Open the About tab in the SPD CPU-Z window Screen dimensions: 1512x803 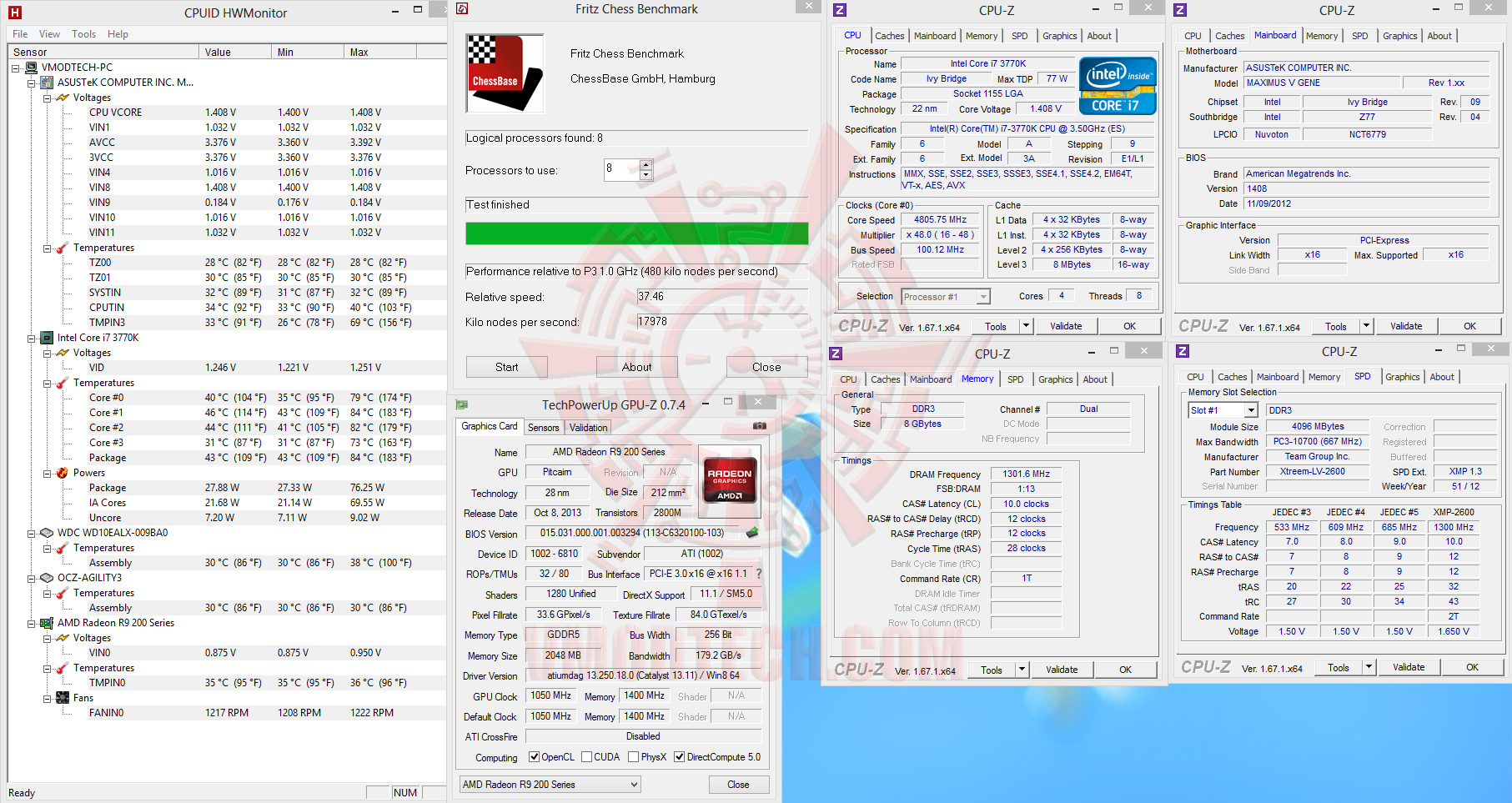pos(1442,377)
